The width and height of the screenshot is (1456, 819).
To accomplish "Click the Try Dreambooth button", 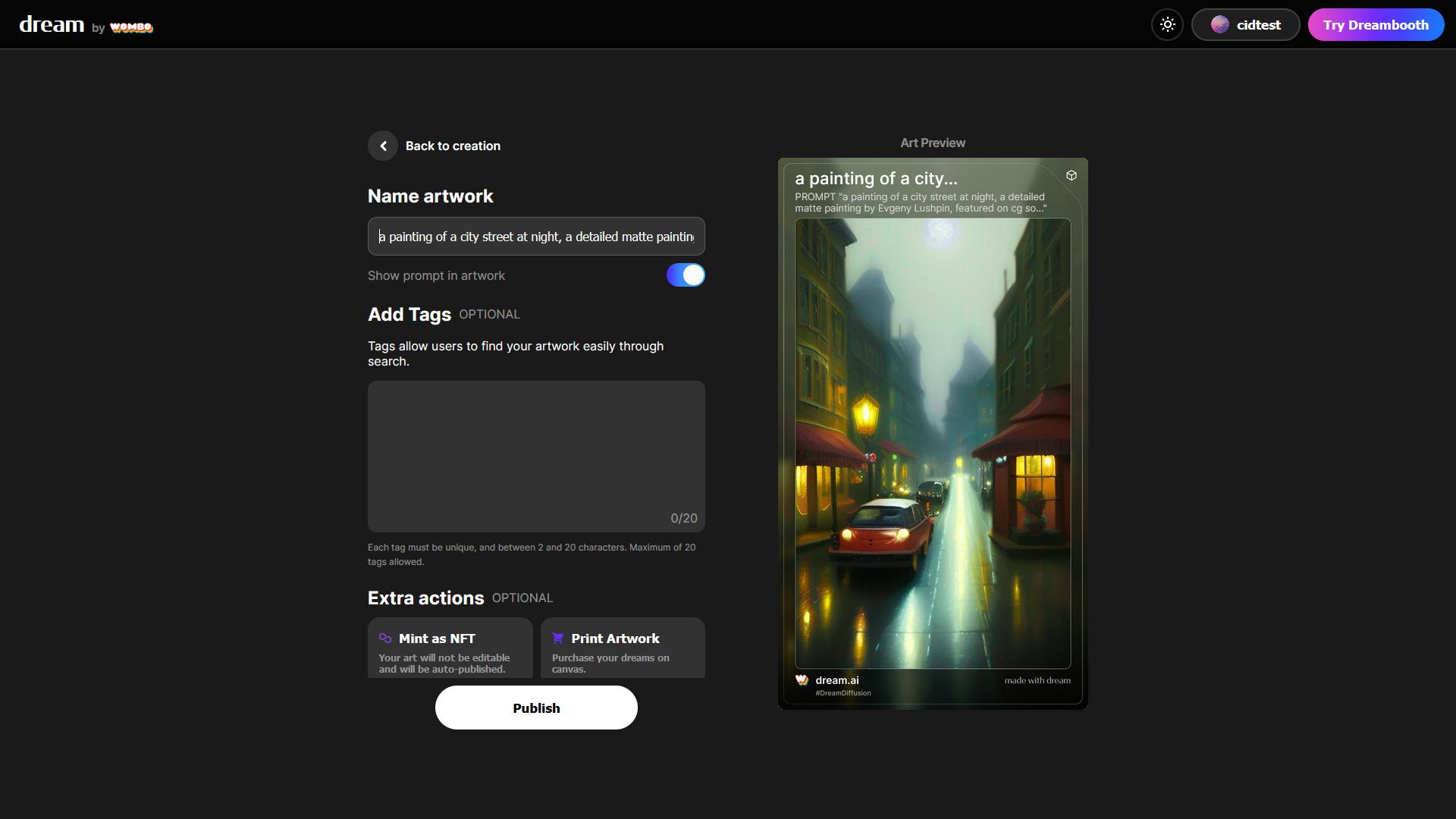I will (x=1375, y=25).
